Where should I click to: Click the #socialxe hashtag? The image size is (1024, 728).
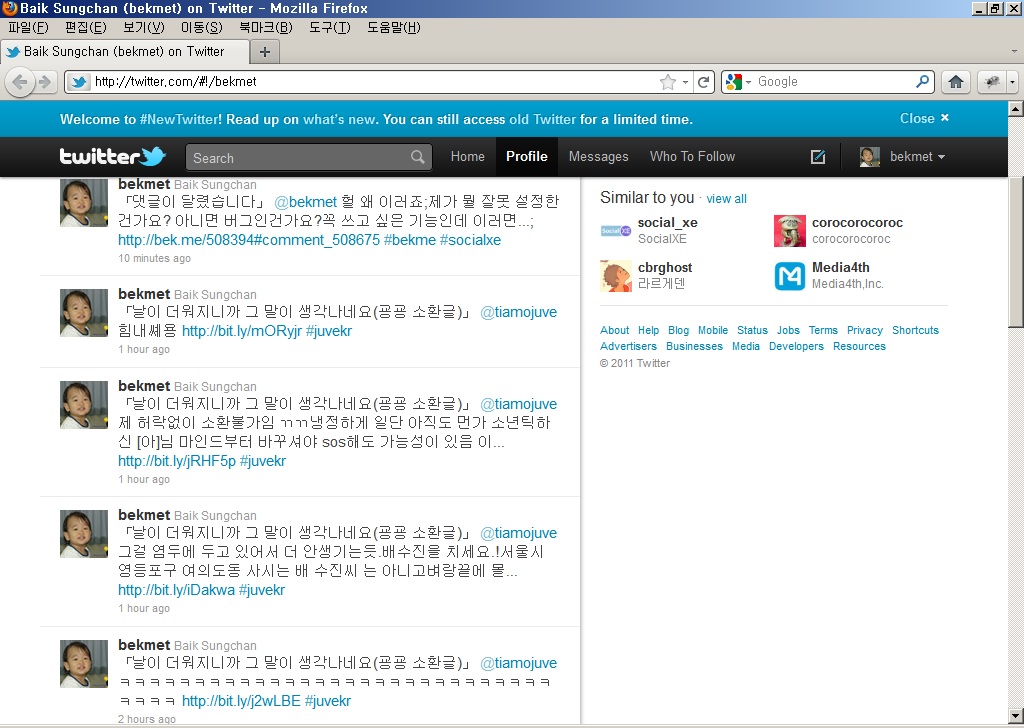click(470, 240)
